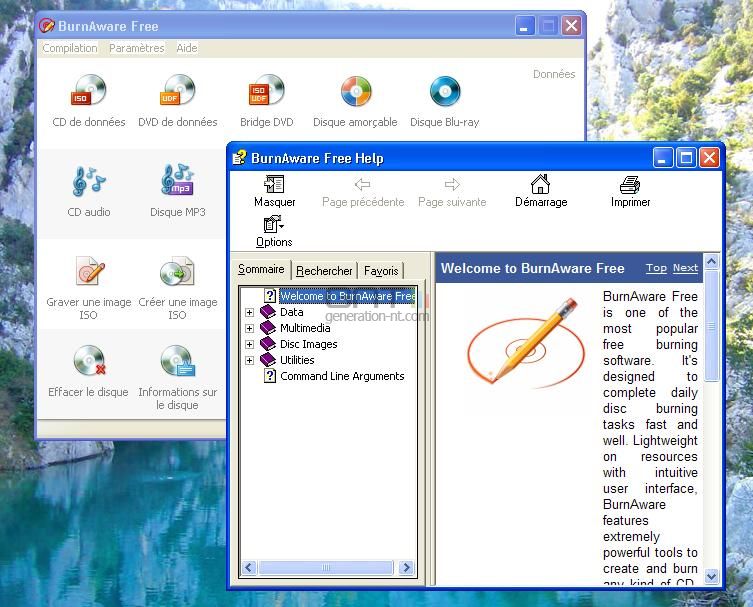Screen dimensions: 753x607
Task: Close the BurnAware Free Help window
Action: 709,158
